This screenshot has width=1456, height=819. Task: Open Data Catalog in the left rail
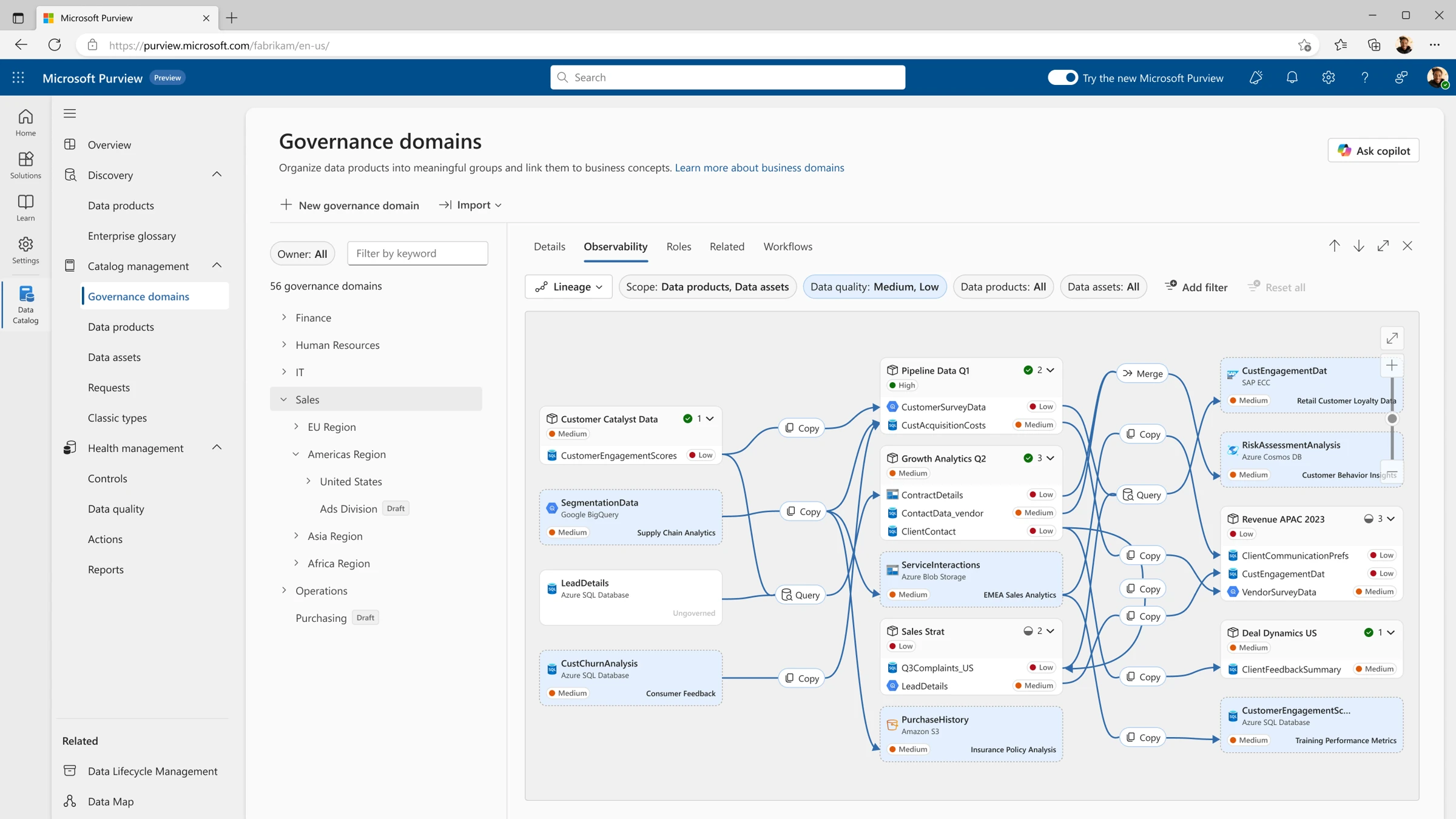25,305
